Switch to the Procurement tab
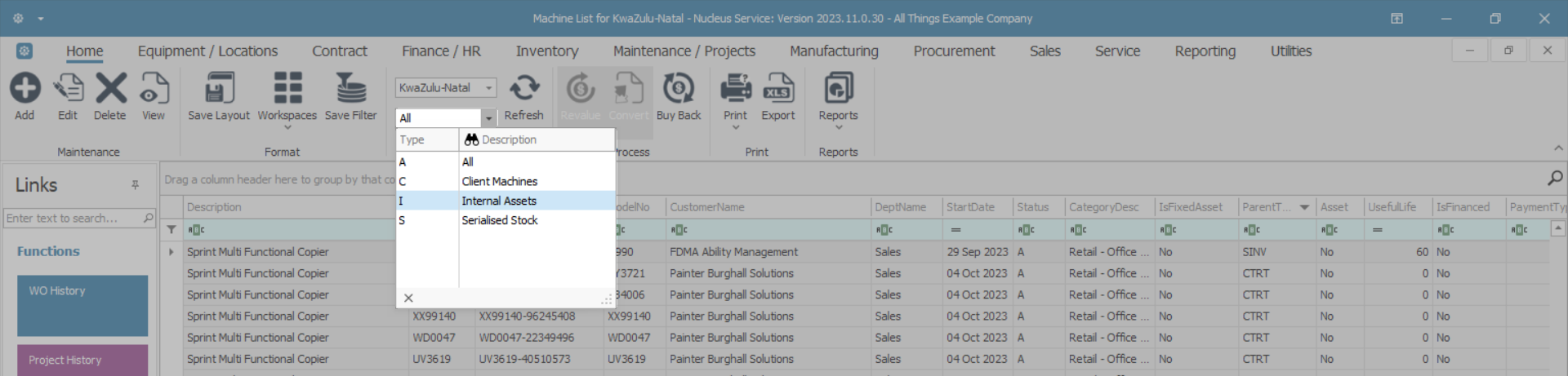The width and height of the screenshot is (1568, 376). click(x=954, y=51)
